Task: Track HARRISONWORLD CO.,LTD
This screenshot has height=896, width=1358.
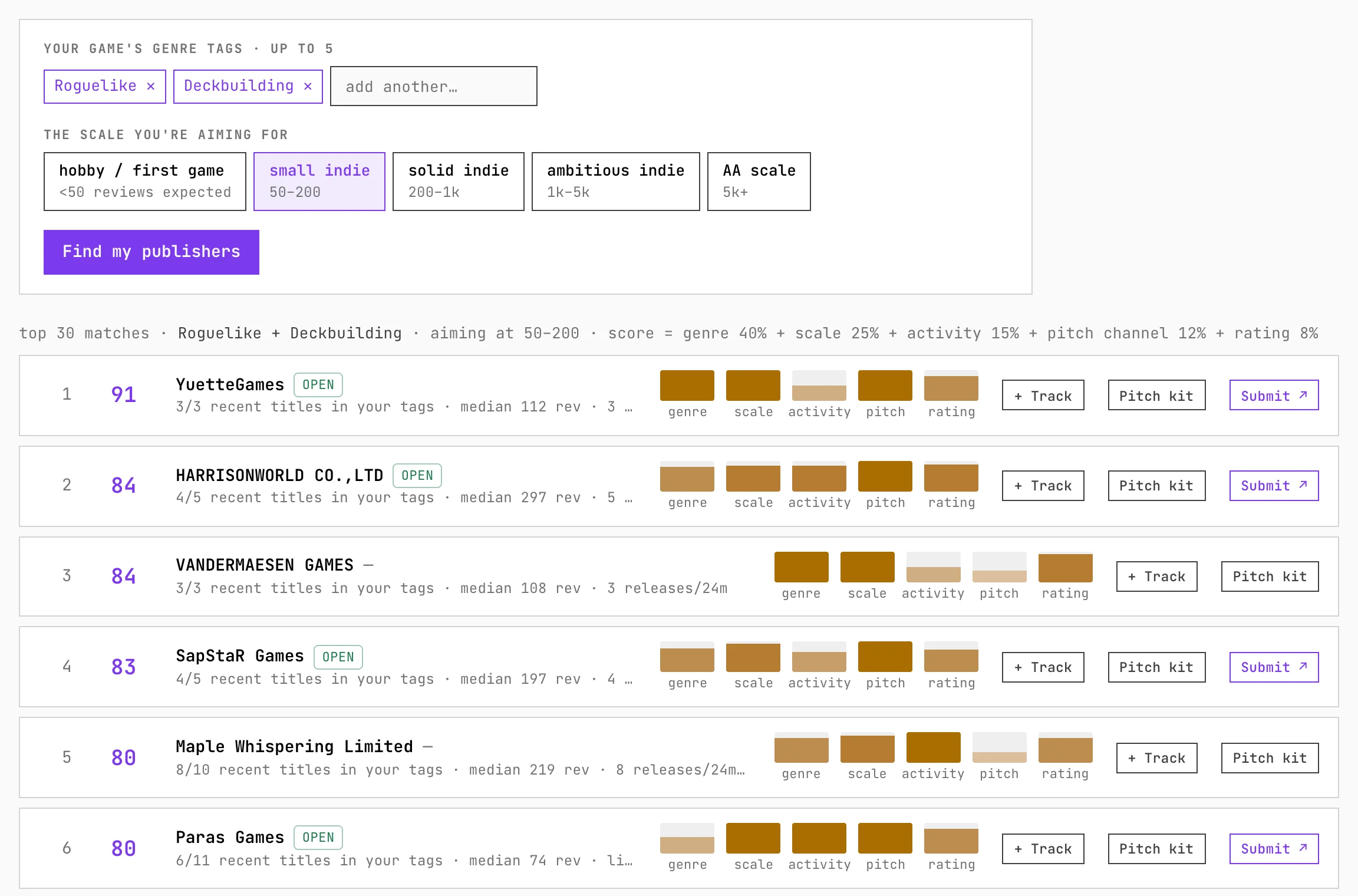Action: [1043, 486]
